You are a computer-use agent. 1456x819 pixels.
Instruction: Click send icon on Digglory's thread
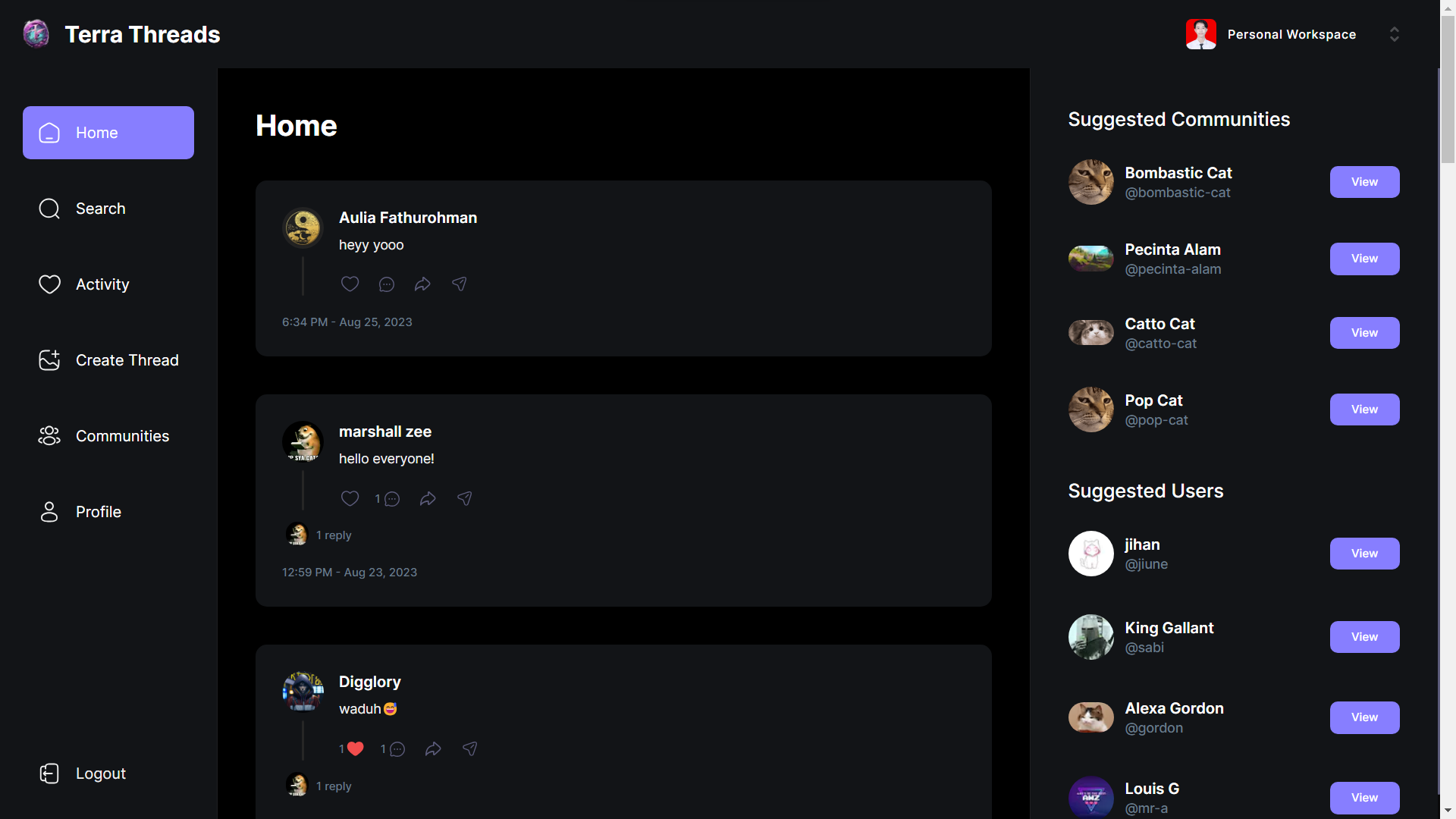click(x=470, y=748)
